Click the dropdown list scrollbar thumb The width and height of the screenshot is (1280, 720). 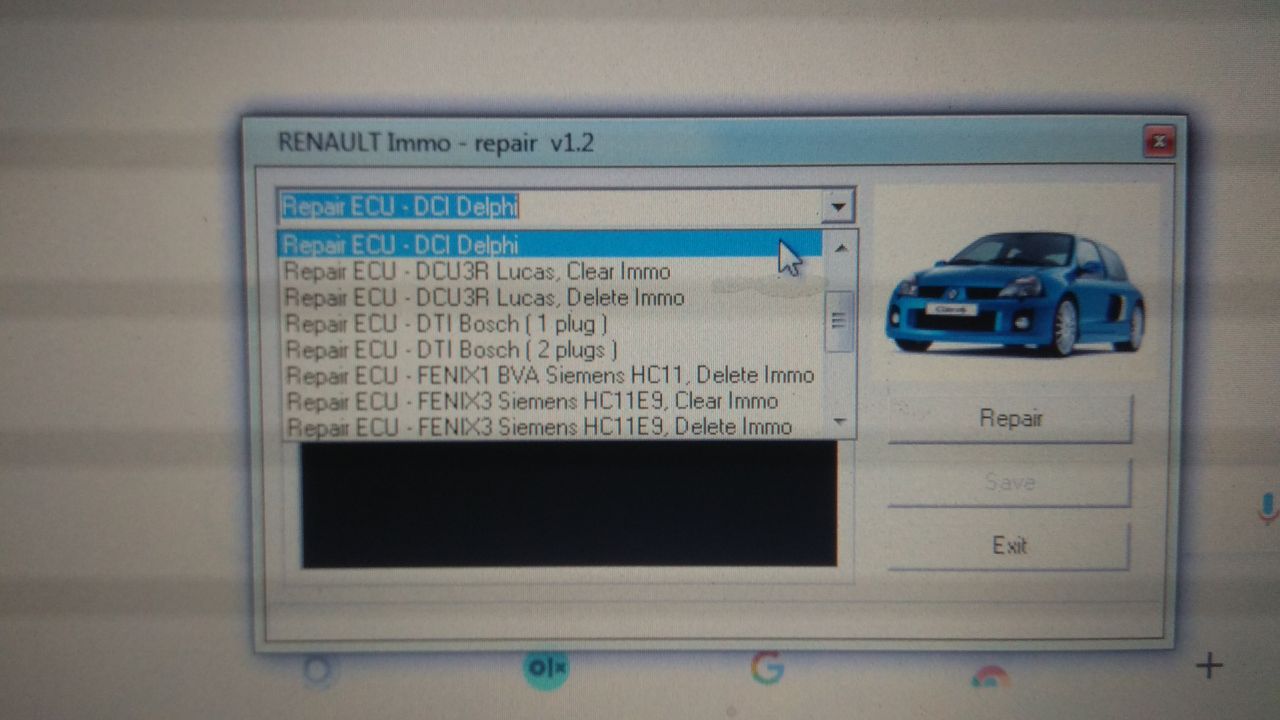[839, 321]
